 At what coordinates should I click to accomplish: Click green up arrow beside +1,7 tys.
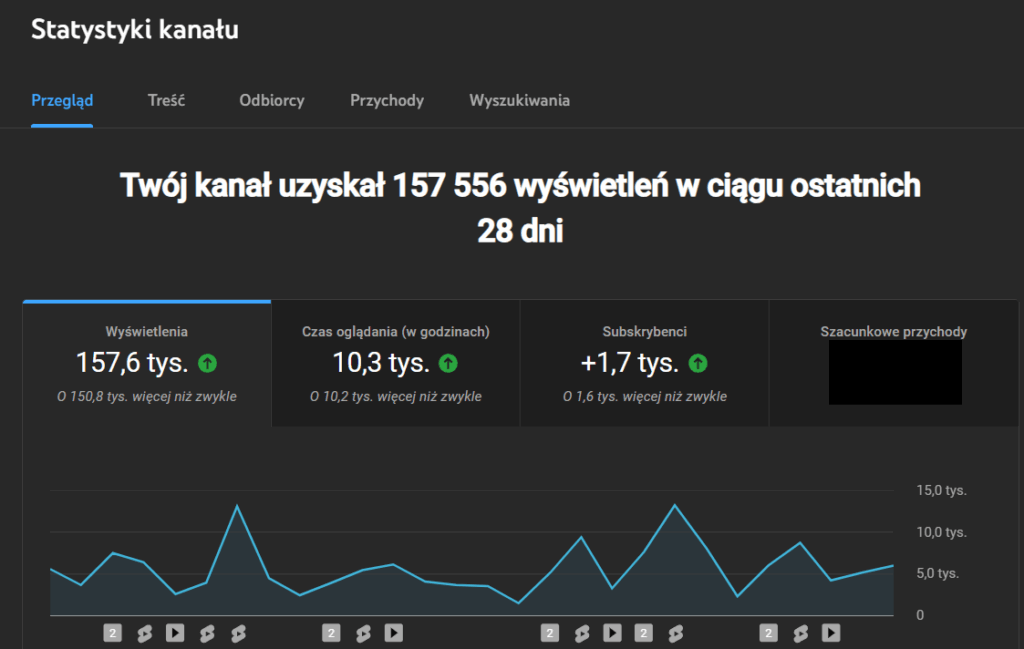(698, 363)
